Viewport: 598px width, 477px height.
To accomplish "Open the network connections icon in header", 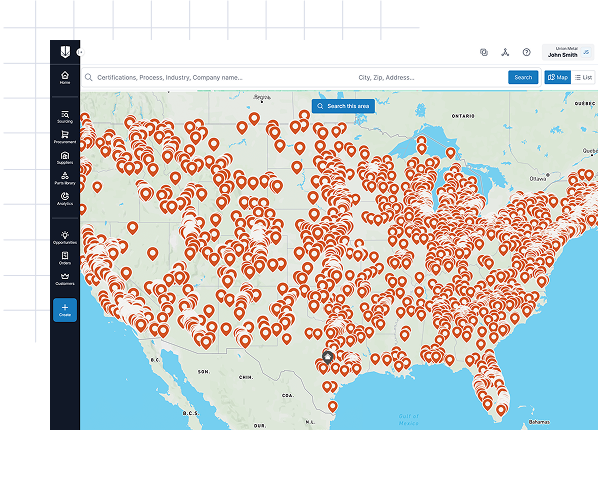I will click(505, 52).
